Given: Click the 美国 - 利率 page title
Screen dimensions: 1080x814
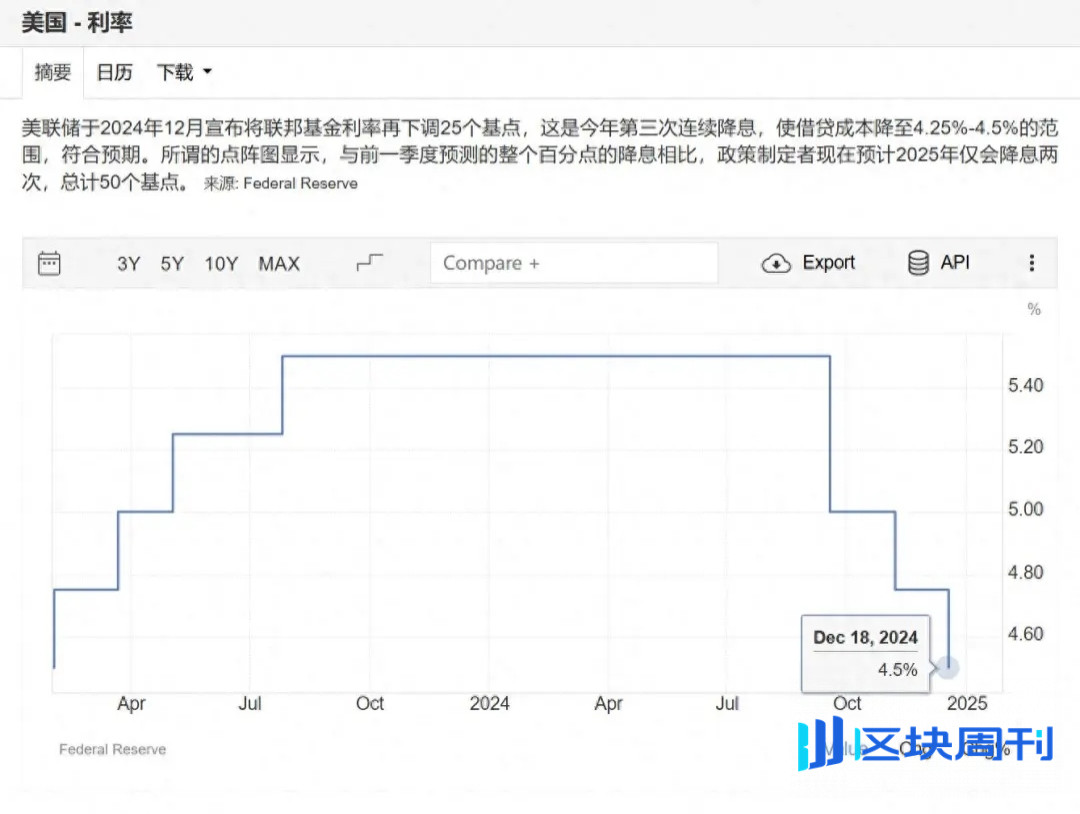Looking at the screenshot, I should click(x=77, y=22).
